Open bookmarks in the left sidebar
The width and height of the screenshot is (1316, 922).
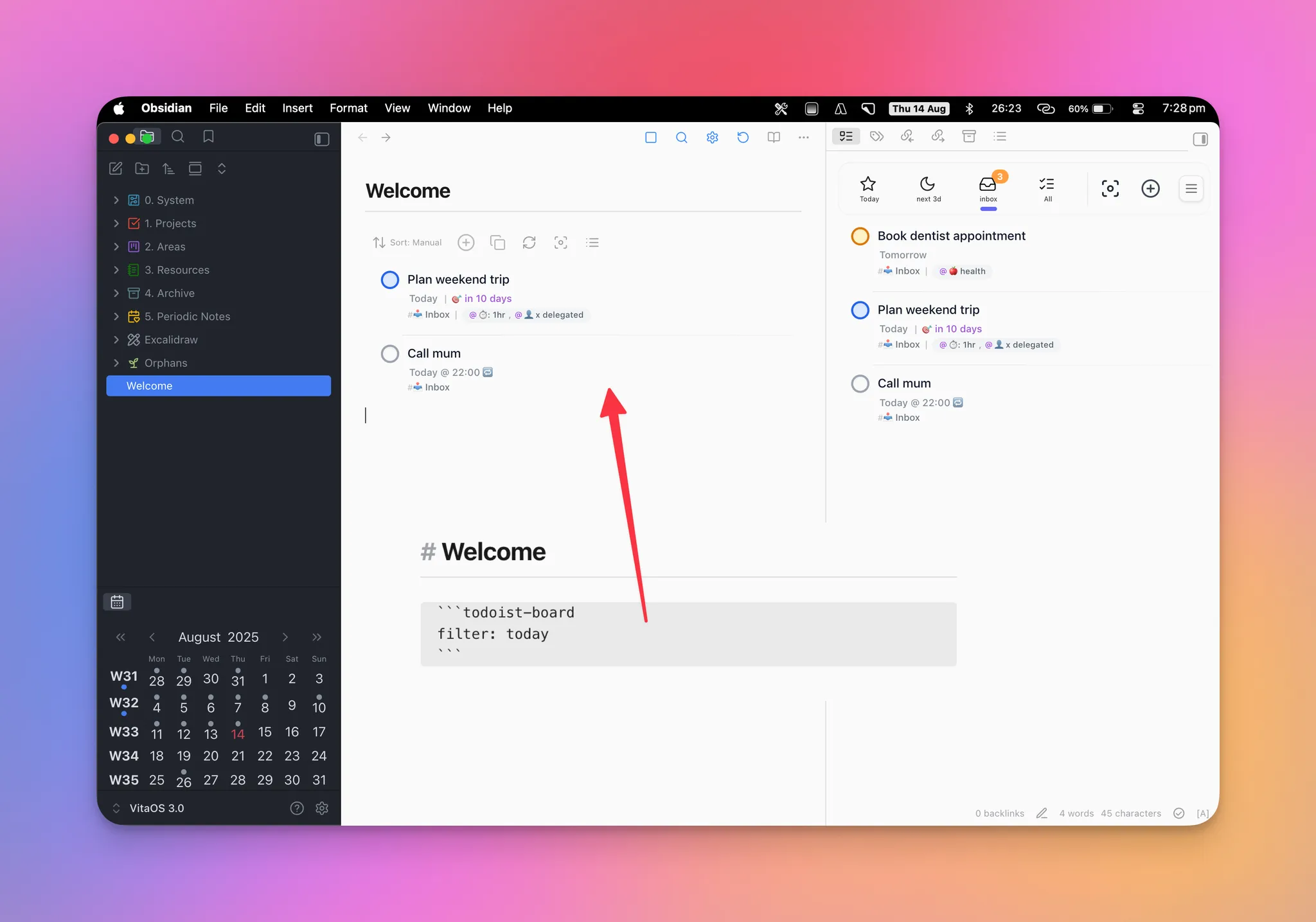click(208, 136)
